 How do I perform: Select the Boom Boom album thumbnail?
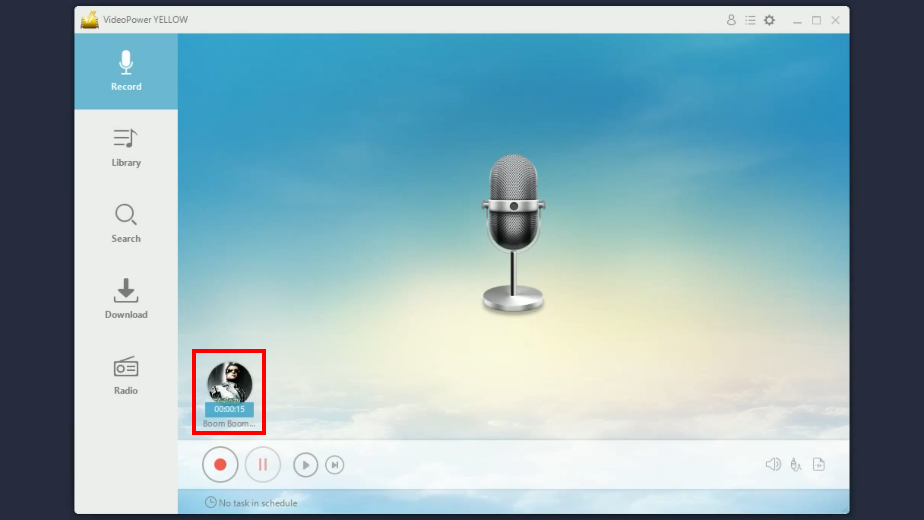pyautogui.click(x=229, y=382)
